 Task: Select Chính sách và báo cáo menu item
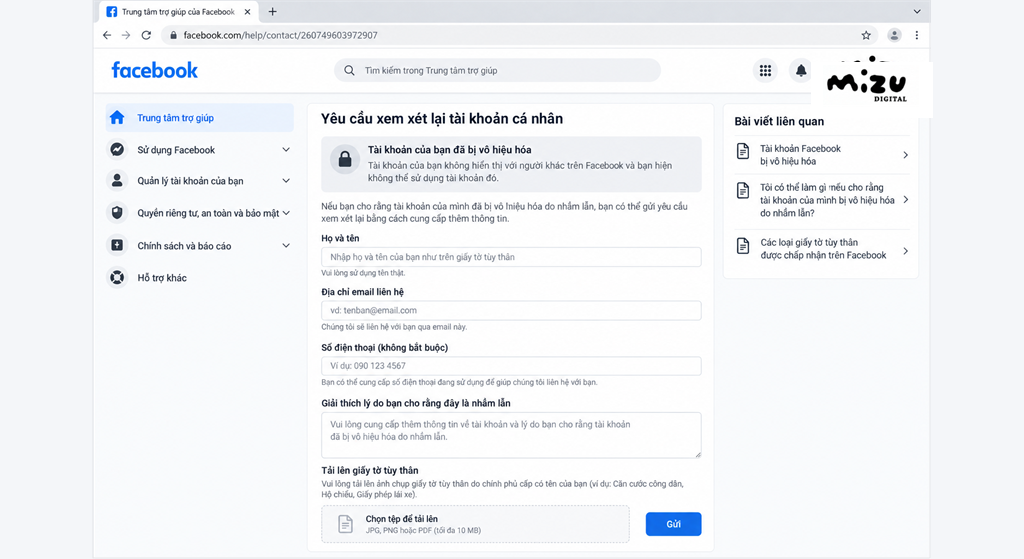pos(200,246)
